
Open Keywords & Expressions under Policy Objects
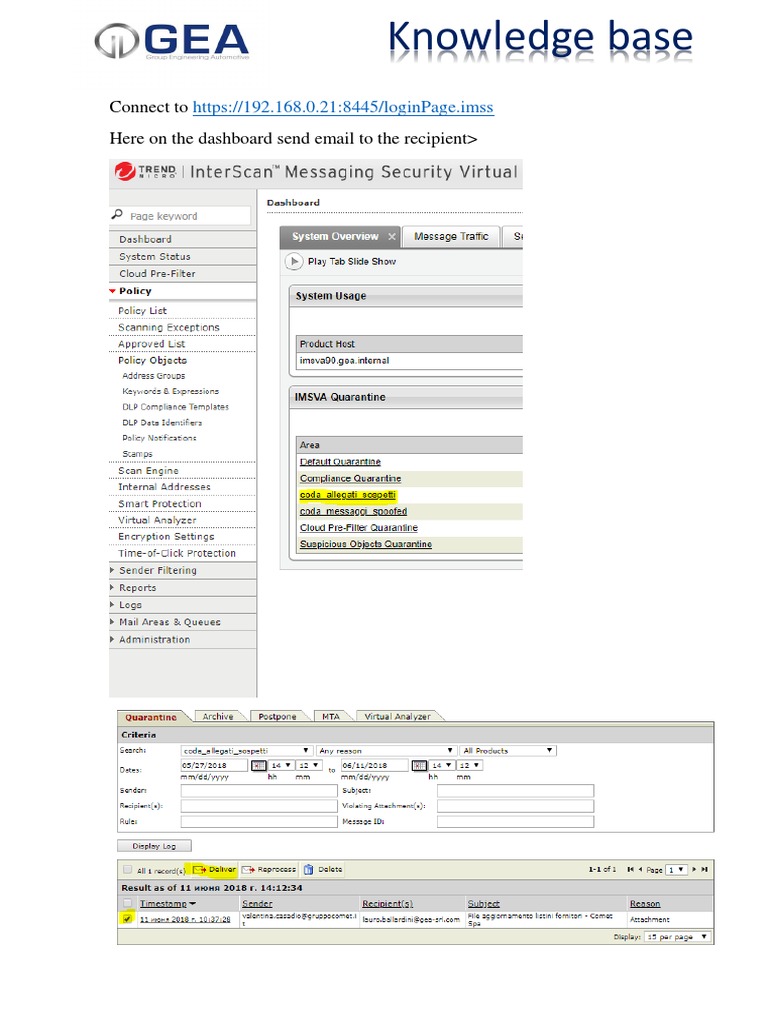click(x=170, y=391)
